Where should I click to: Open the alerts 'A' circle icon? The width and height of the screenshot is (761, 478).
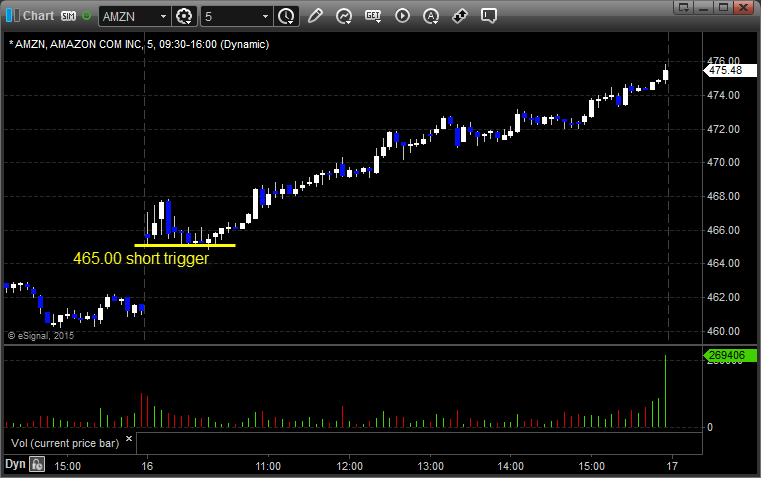click(431, 16)
